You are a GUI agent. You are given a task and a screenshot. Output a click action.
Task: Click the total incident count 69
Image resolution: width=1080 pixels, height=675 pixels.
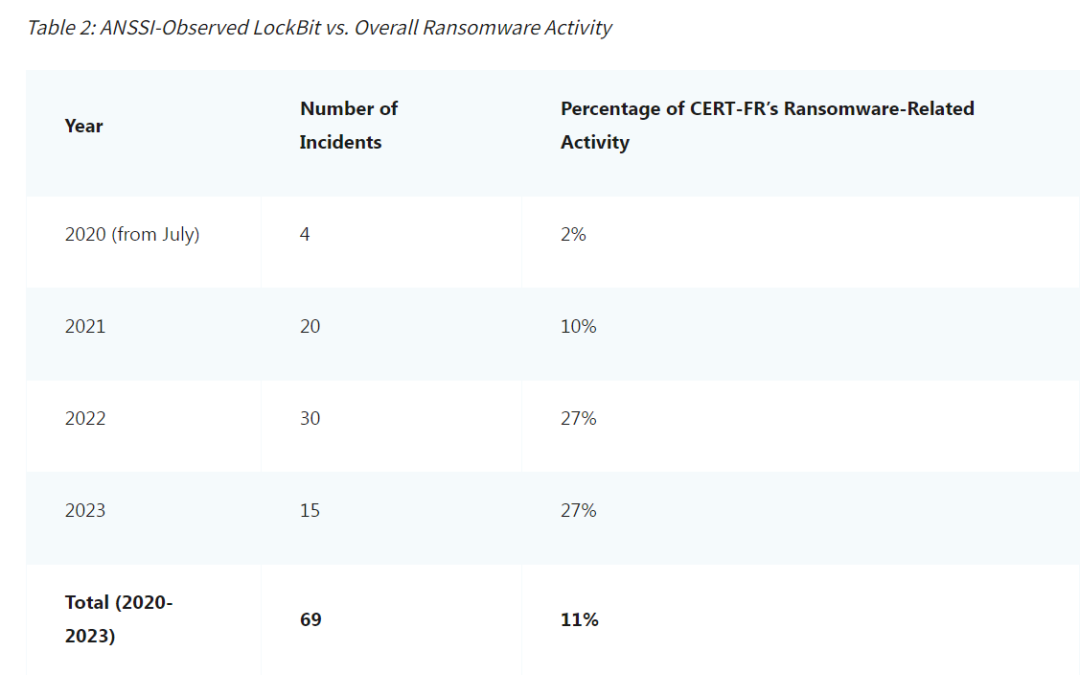point(310,620)
